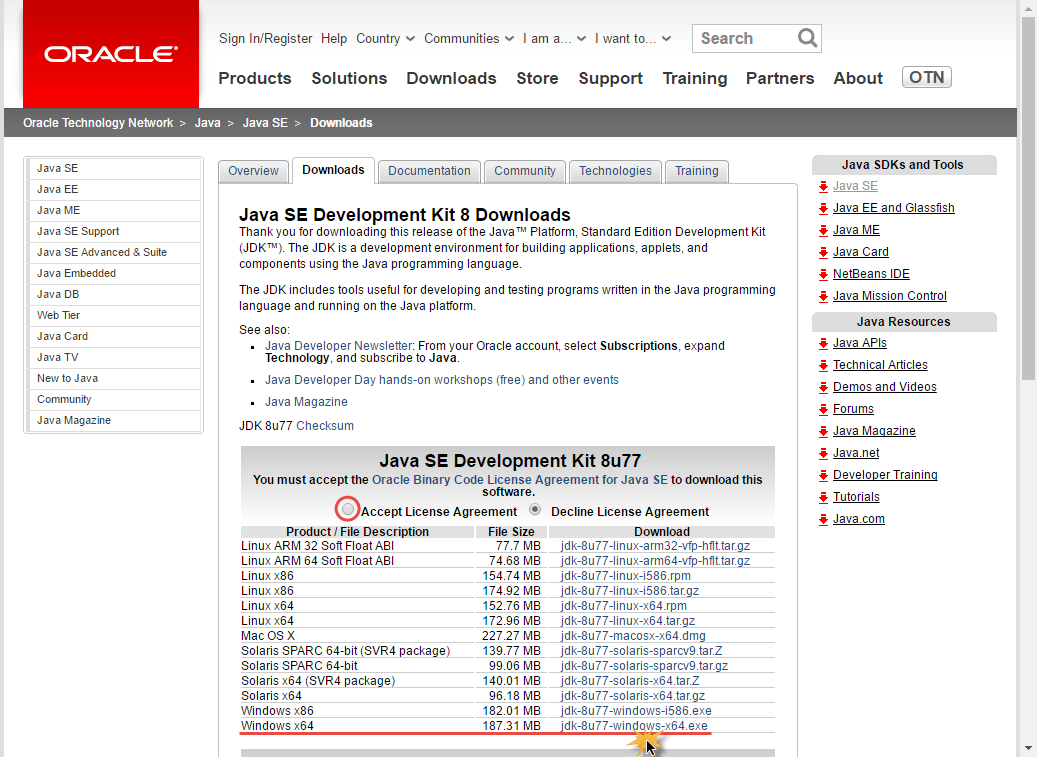Click the red arrow icon beside Demos and Videos
The image size is (1037, 757).
(x=823, y=387)
